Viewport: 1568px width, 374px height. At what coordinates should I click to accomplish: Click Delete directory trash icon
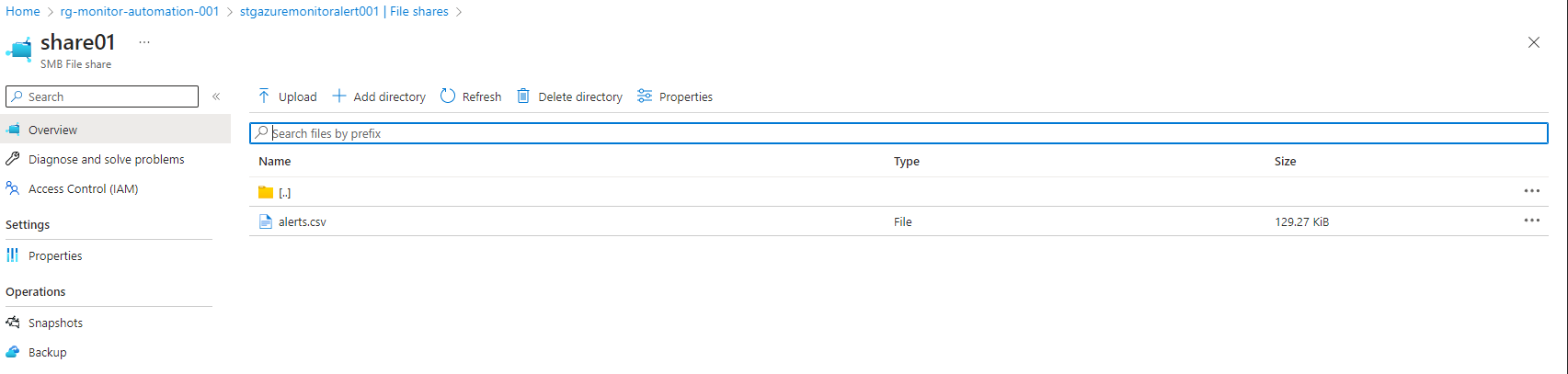(523, 96)
